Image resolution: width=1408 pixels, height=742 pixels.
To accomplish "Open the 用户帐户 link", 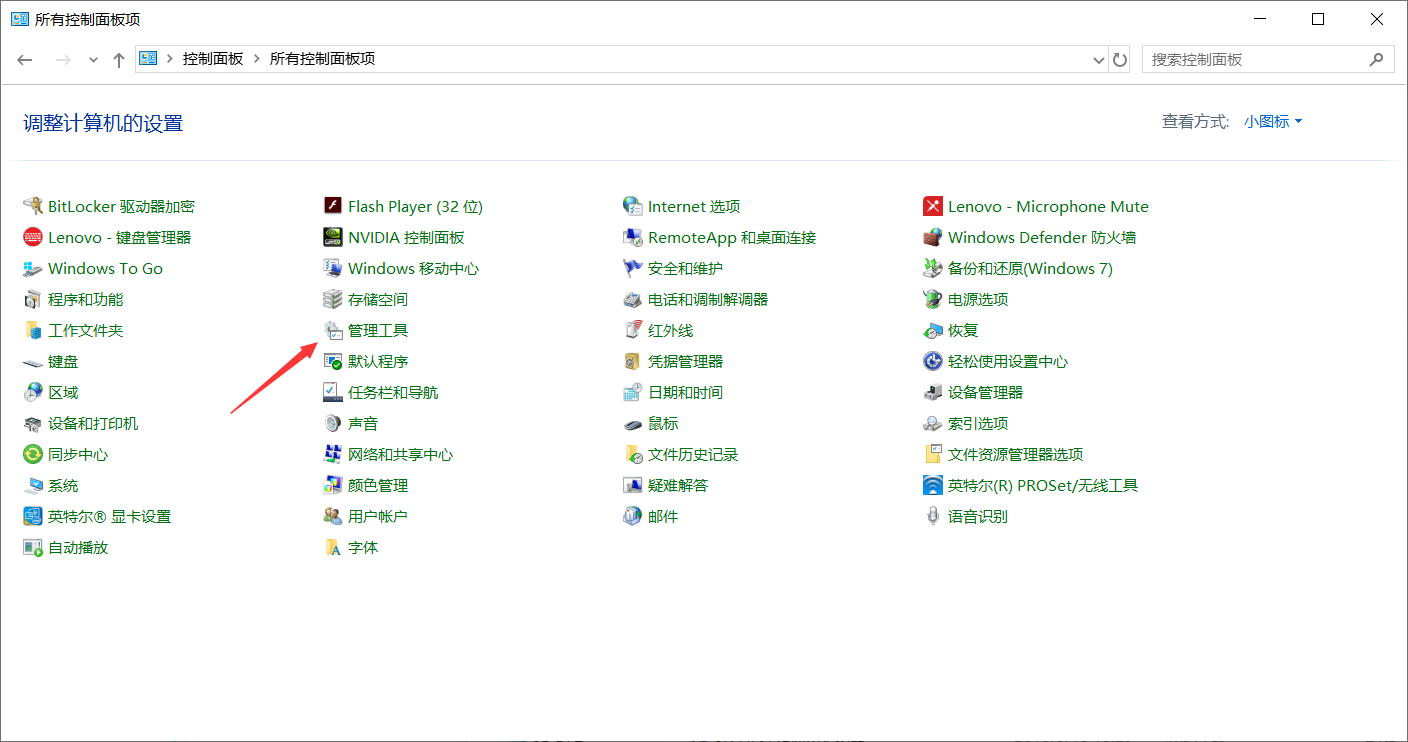I will (x=378, y=516).
